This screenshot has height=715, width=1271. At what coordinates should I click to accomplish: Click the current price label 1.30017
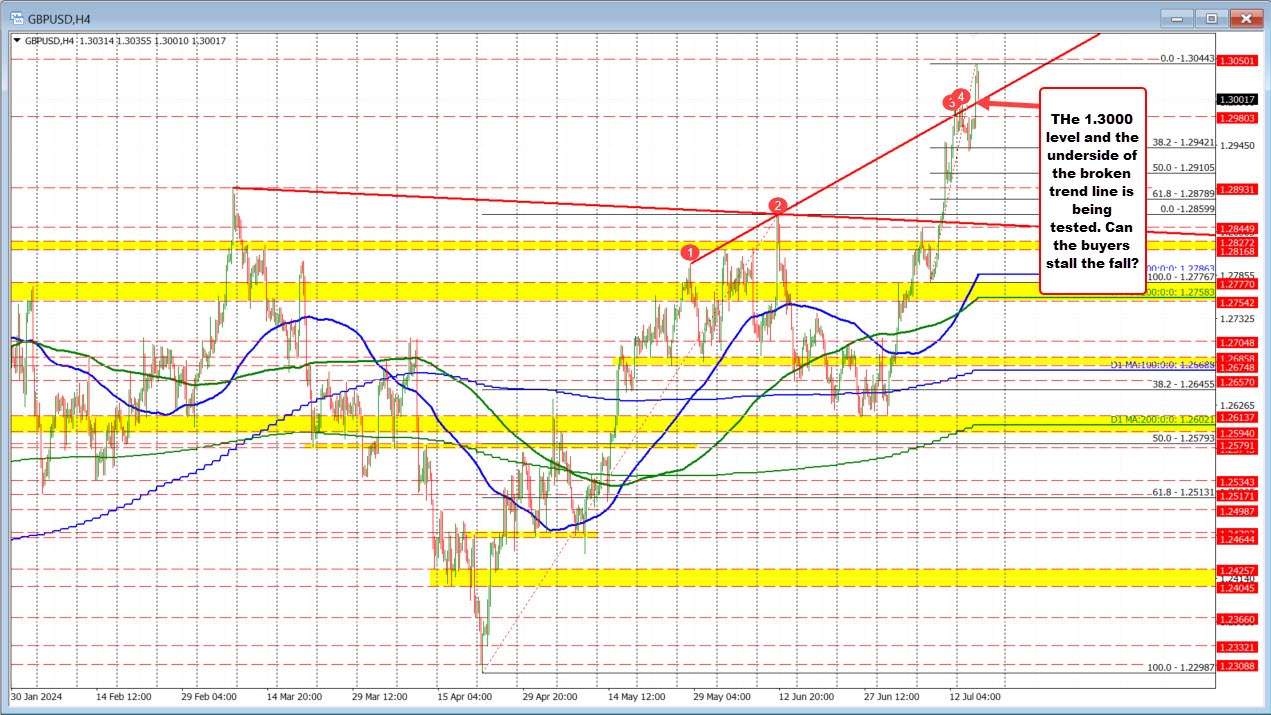[1239, 99]
